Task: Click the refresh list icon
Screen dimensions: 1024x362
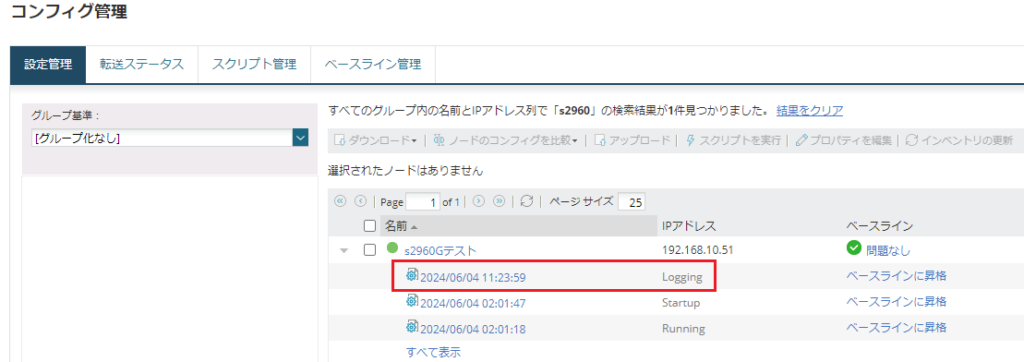Action: tap(527, 201)
